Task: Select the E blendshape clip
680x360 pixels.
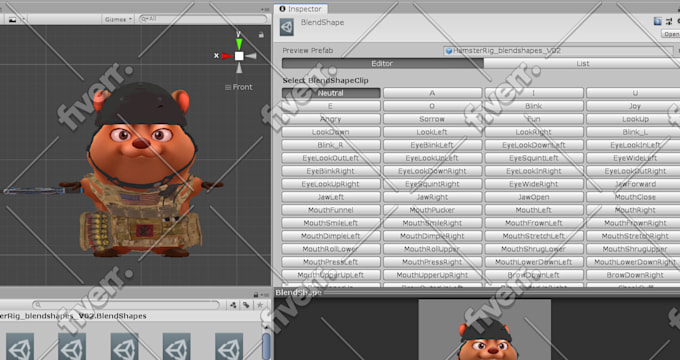Action: (x=331, y=106)
